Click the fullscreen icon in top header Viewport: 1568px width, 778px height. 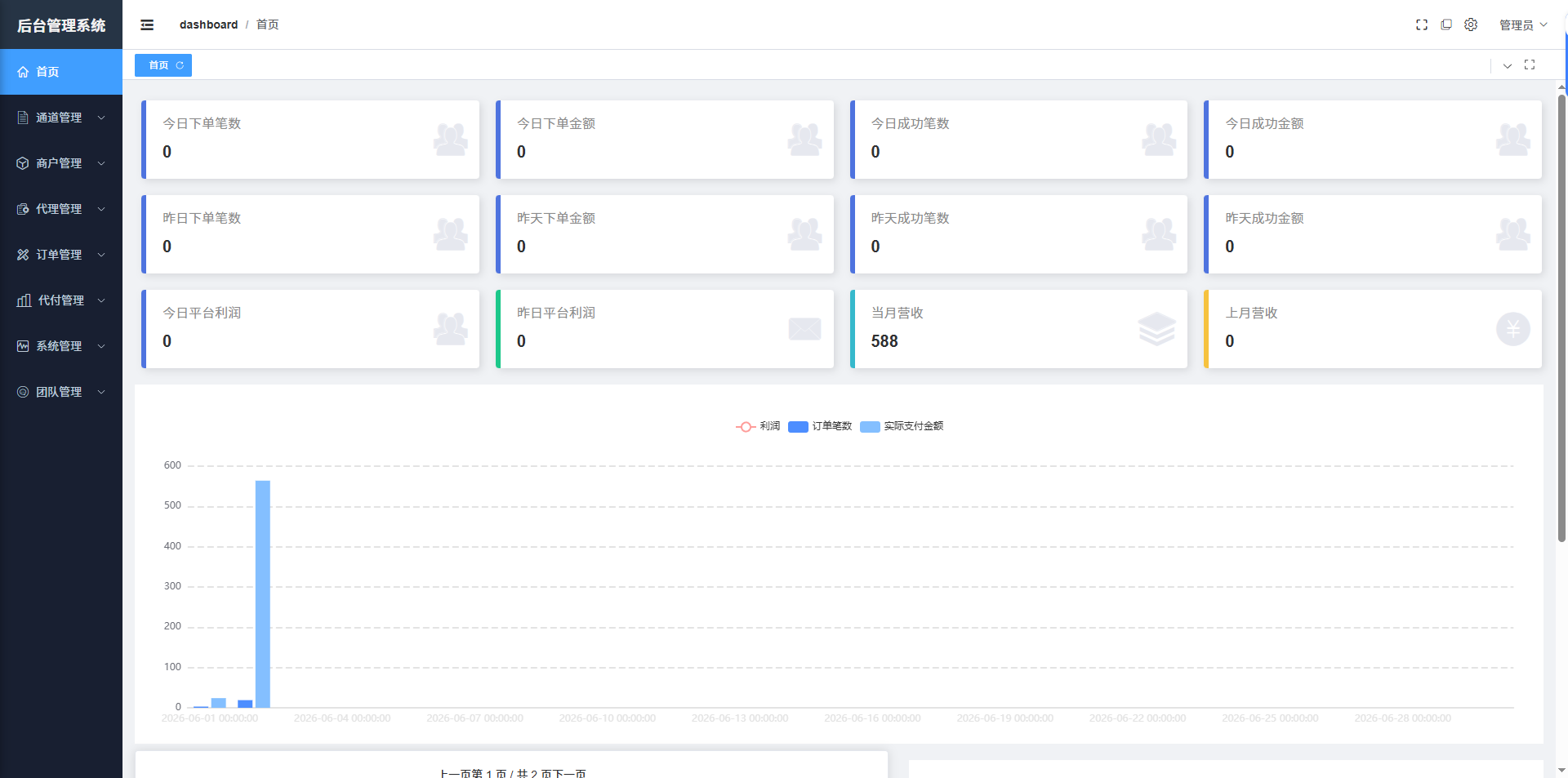[x=1422, y=25]
